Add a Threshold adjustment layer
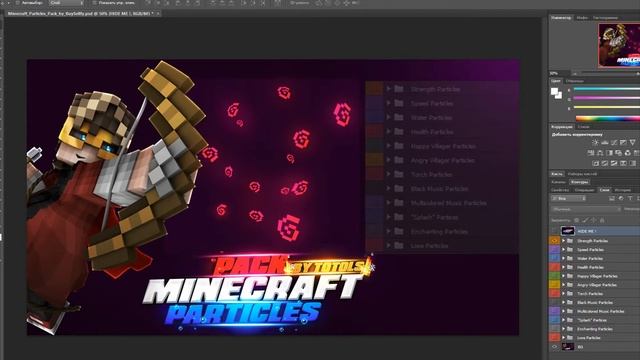 tap(614, 163)
